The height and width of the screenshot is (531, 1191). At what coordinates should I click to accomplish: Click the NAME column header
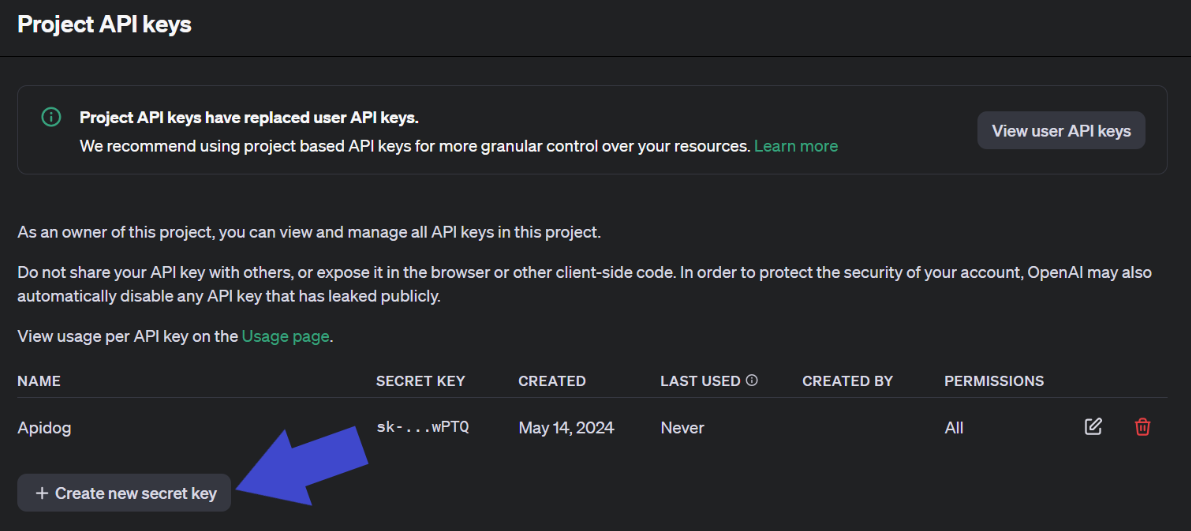(x=39, y=381)
